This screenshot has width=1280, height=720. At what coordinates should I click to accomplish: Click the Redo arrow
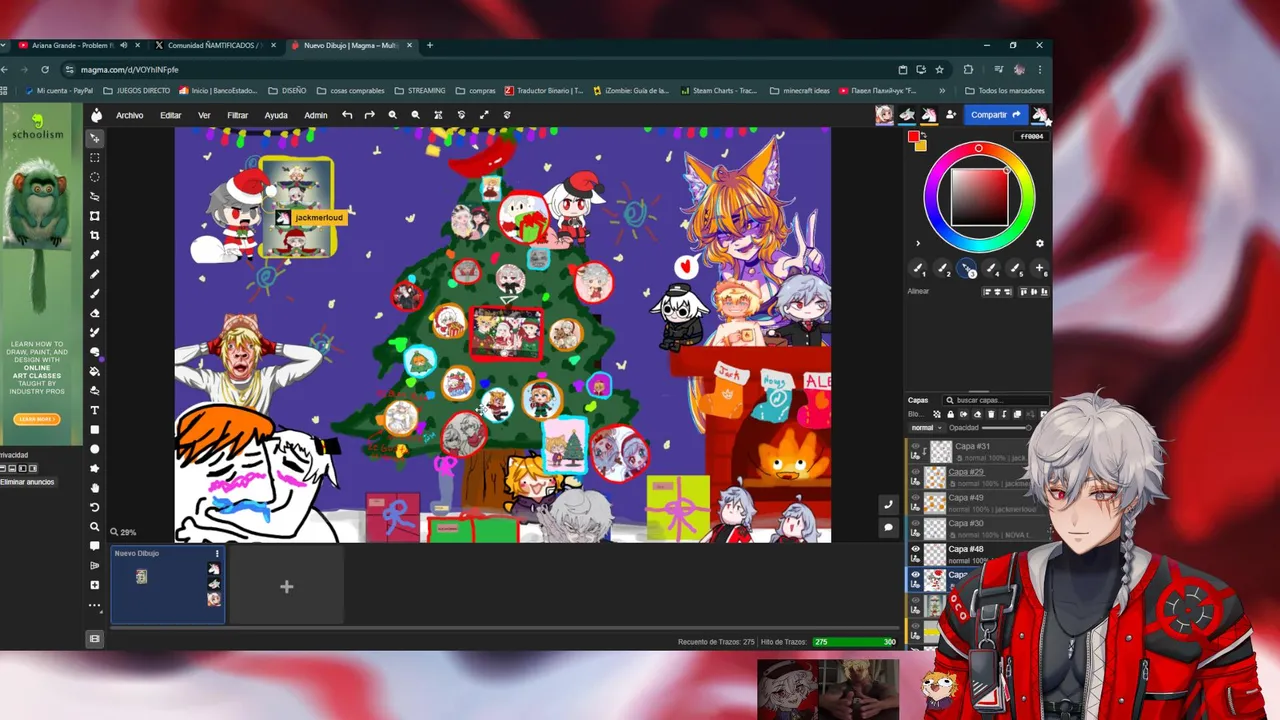[x=370, y=115]
